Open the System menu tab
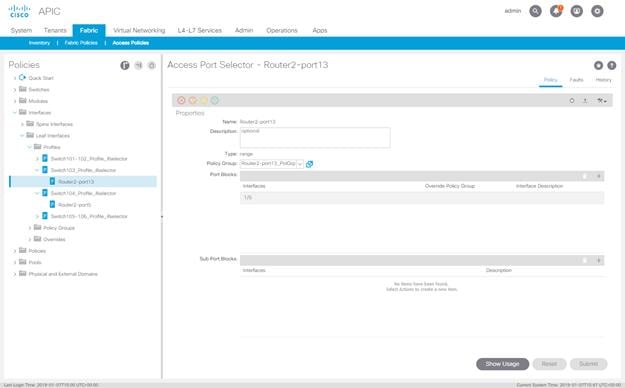This screenshot has height=388, width=625. [21, 30]
